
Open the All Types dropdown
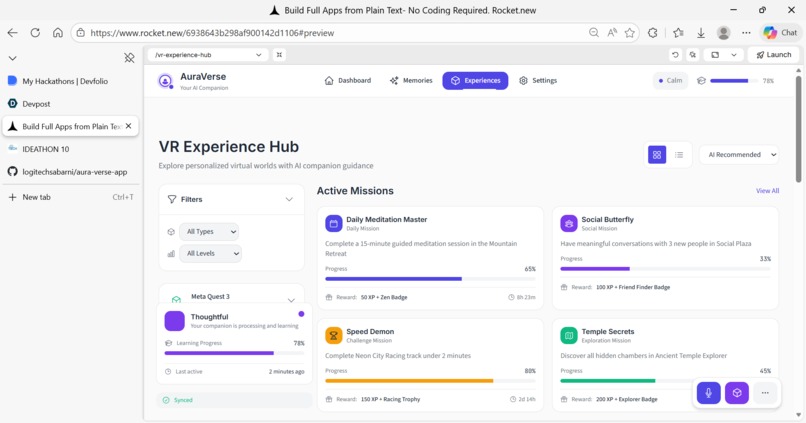coord(209,232)
